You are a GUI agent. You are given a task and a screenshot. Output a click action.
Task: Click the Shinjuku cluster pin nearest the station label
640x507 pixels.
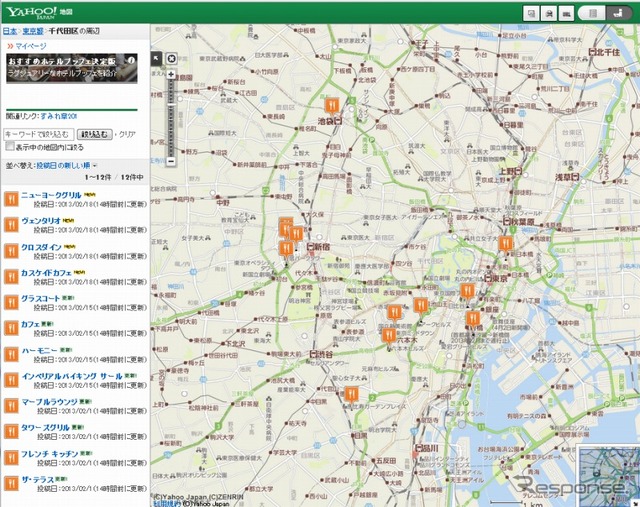coord(296,234)
